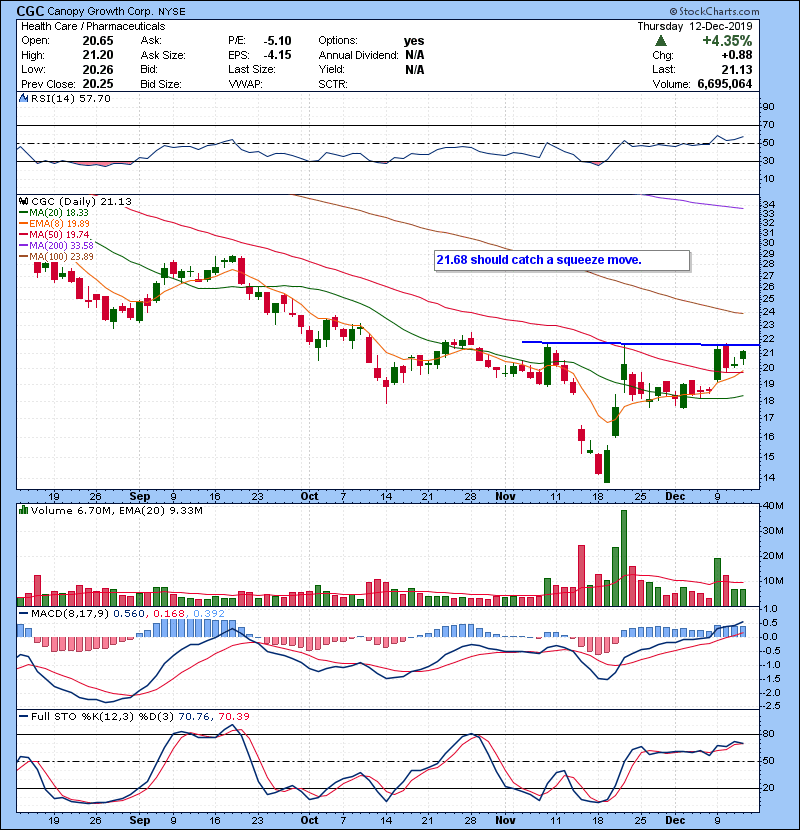Click the Options value yes
The width and height of the screenshot is (800, 830).
click(x=414, y=41)
